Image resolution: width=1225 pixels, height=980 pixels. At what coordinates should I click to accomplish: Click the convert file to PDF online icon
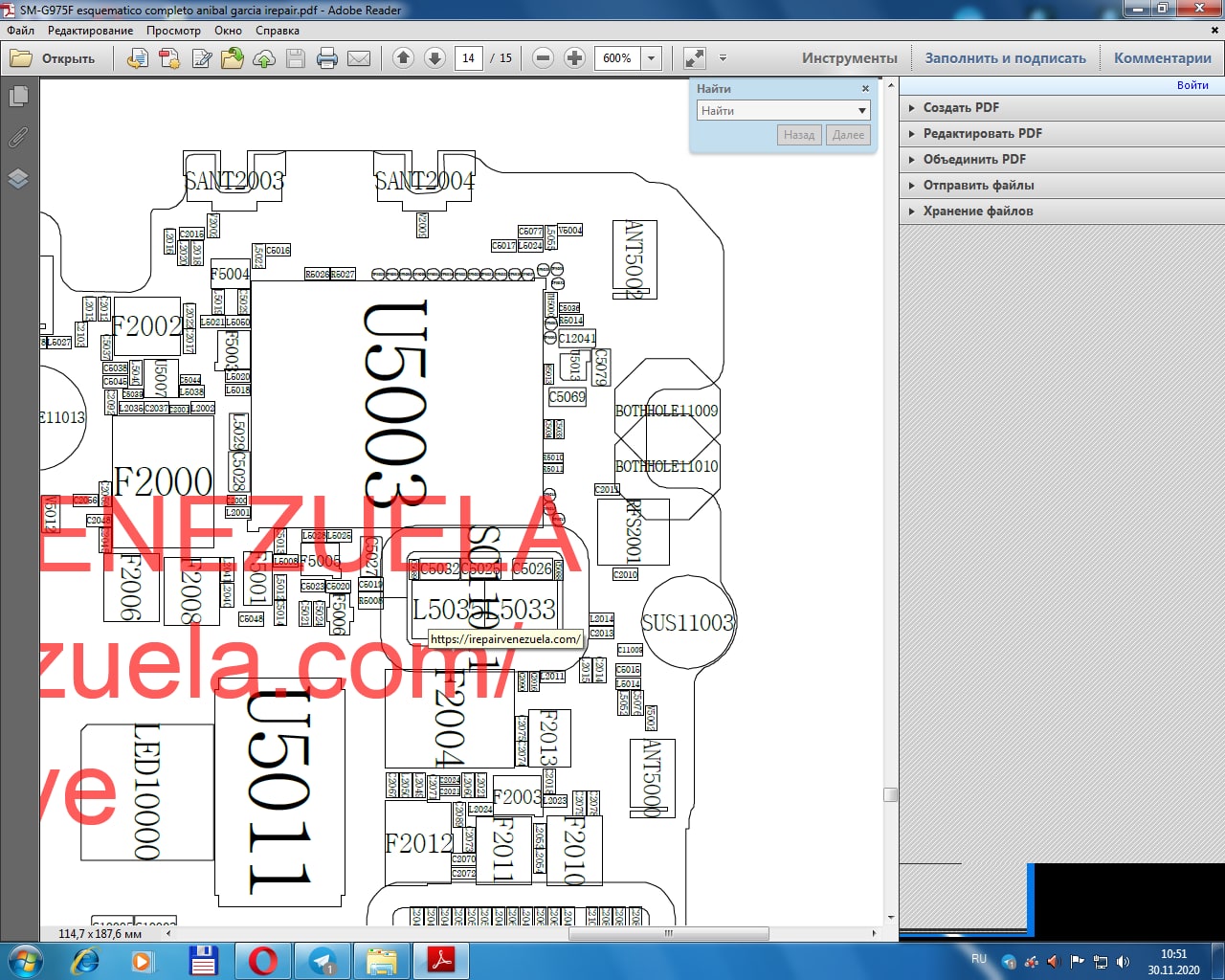pyautogui.click(x=138, y=58)
